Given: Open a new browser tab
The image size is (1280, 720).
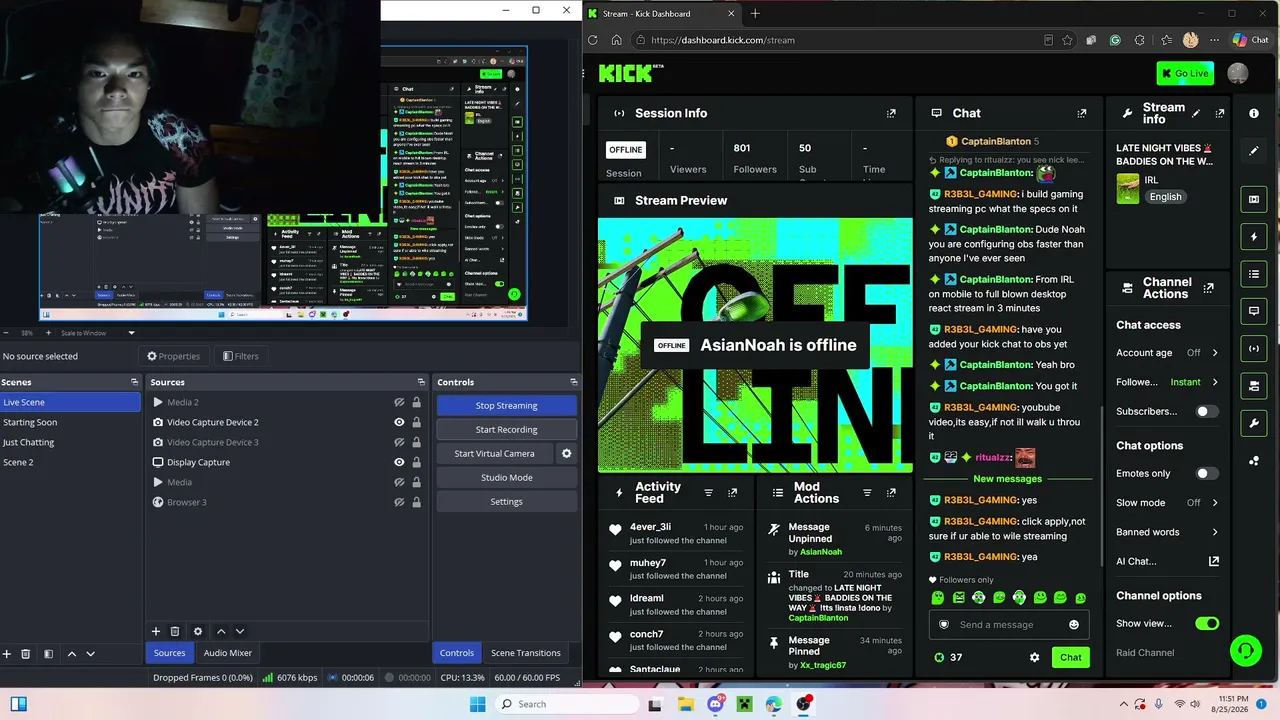Looking at the screenshot, I should (x=755, y=13).
